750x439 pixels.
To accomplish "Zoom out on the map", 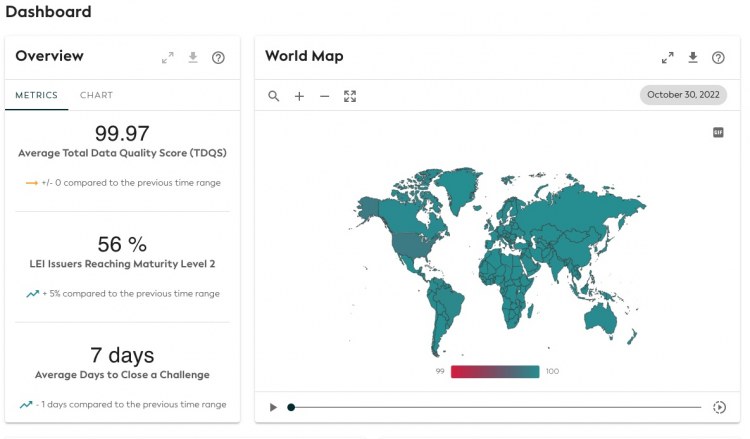I will (x=324, y=96).
